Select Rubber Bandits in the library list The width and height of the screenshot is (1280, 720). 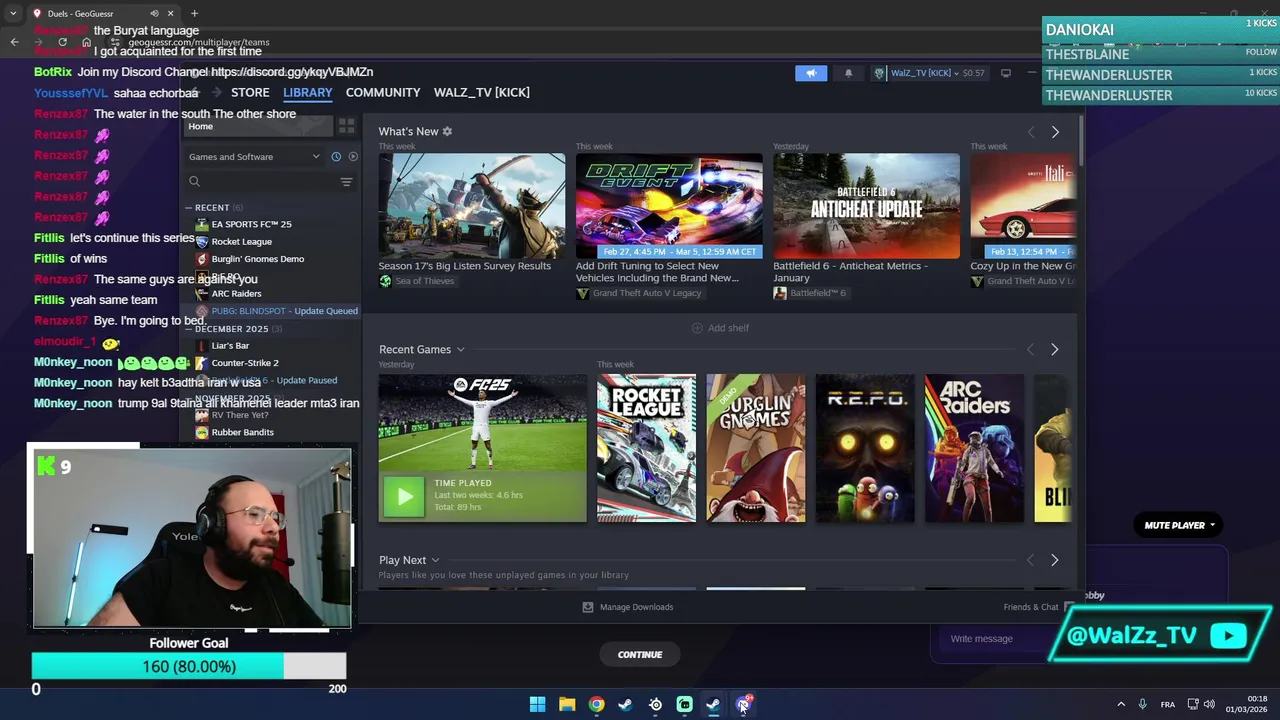click(x=242, y=432)
